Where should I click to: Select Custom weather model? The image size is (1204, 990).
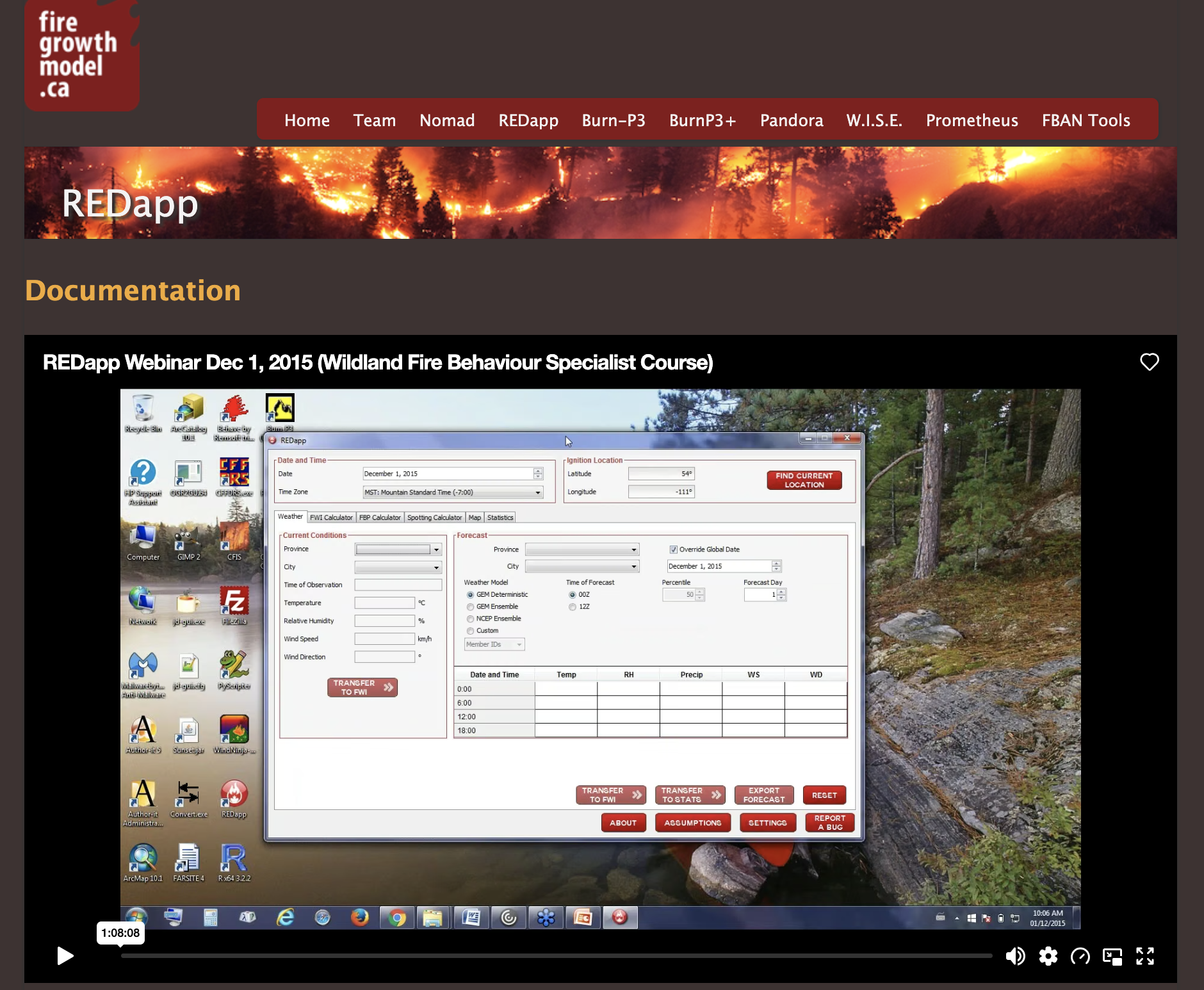tap(471, 631)
